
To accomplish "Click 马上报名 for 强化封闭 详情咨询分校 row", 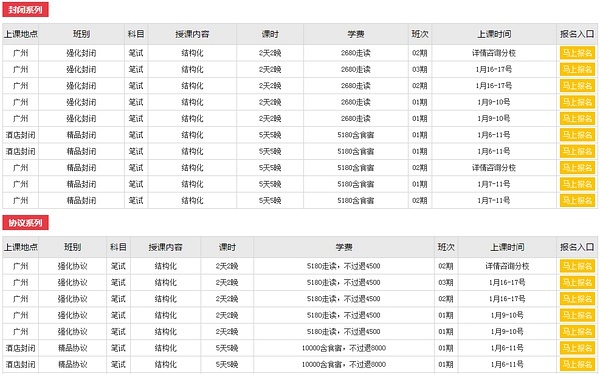I will [577, 53].
